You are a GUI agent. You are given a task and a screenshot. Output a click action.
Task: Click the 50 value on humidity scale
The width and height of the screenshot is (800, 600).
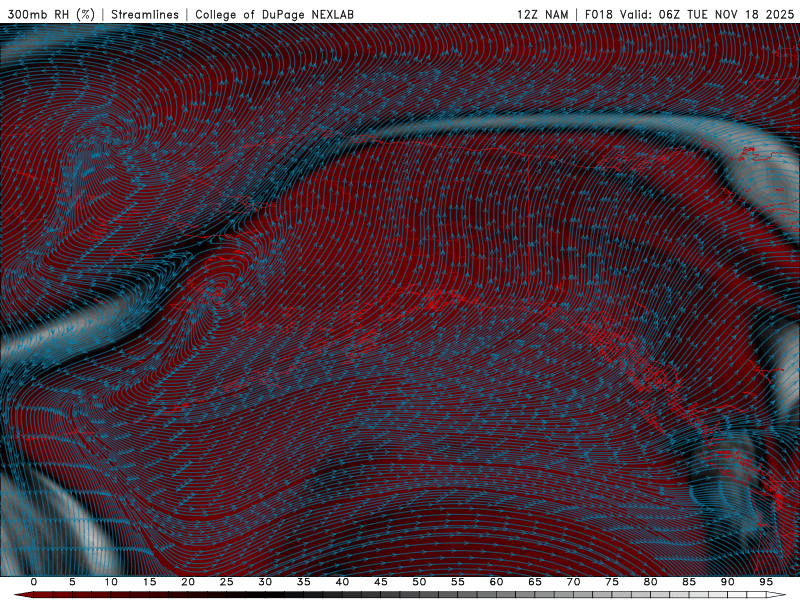point(419,582)
